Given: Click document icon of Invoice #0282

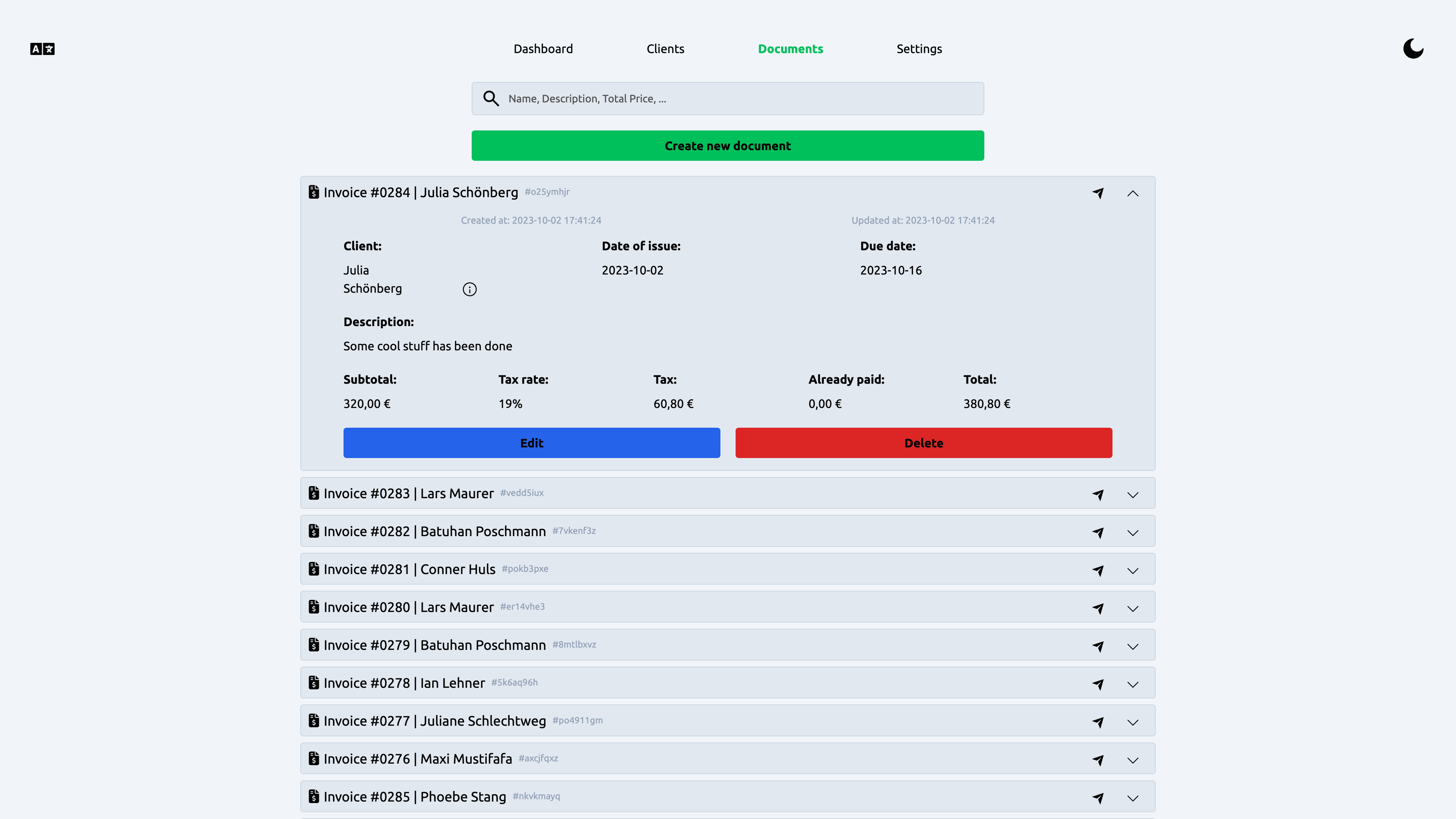Looking at the screenshot, I should coord(314,531).
